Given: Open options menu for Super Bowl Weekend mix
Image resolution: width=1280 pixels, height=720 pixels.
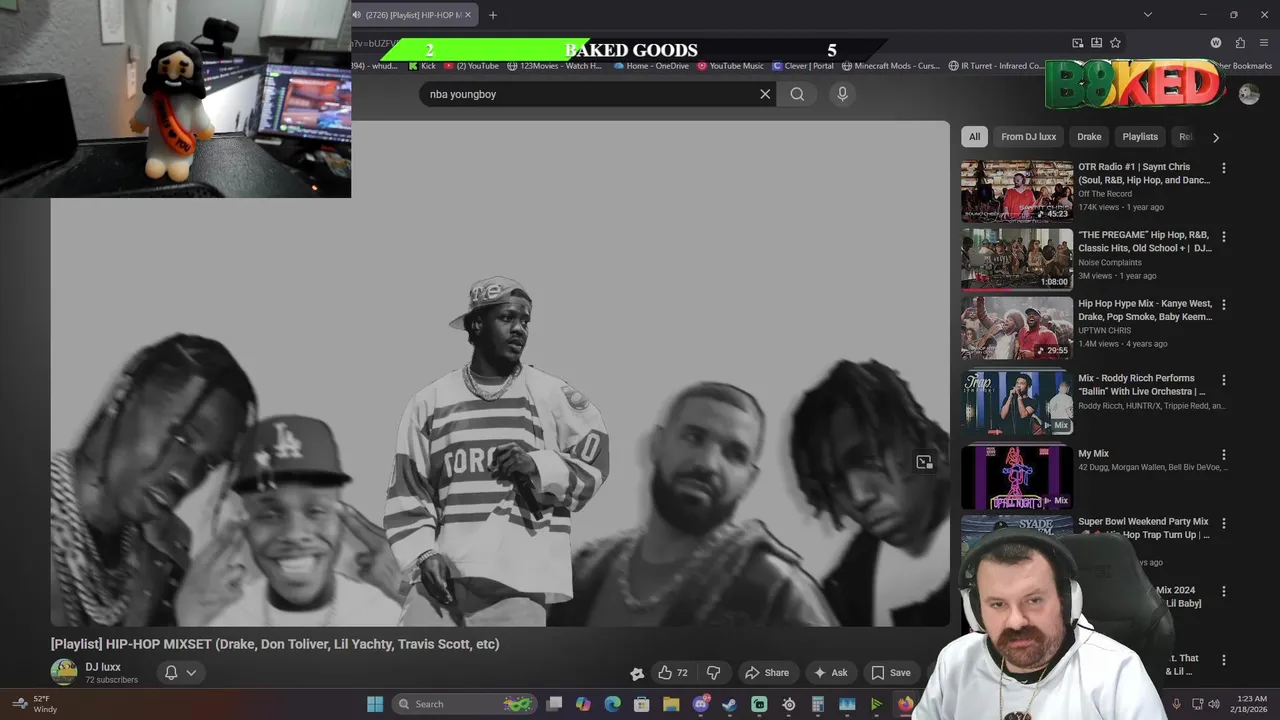Looking at the screenshot, I should point(1223,523).
